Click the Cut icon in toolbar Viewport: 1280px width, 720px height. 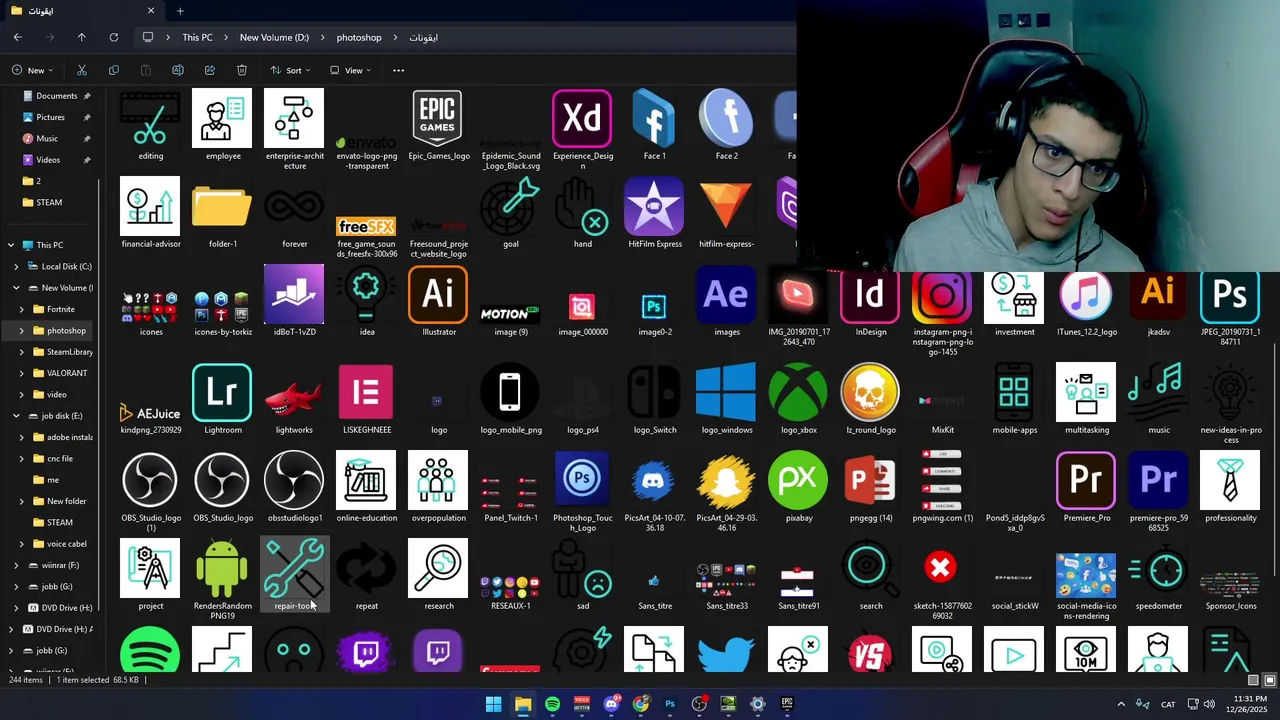(82, 70)
